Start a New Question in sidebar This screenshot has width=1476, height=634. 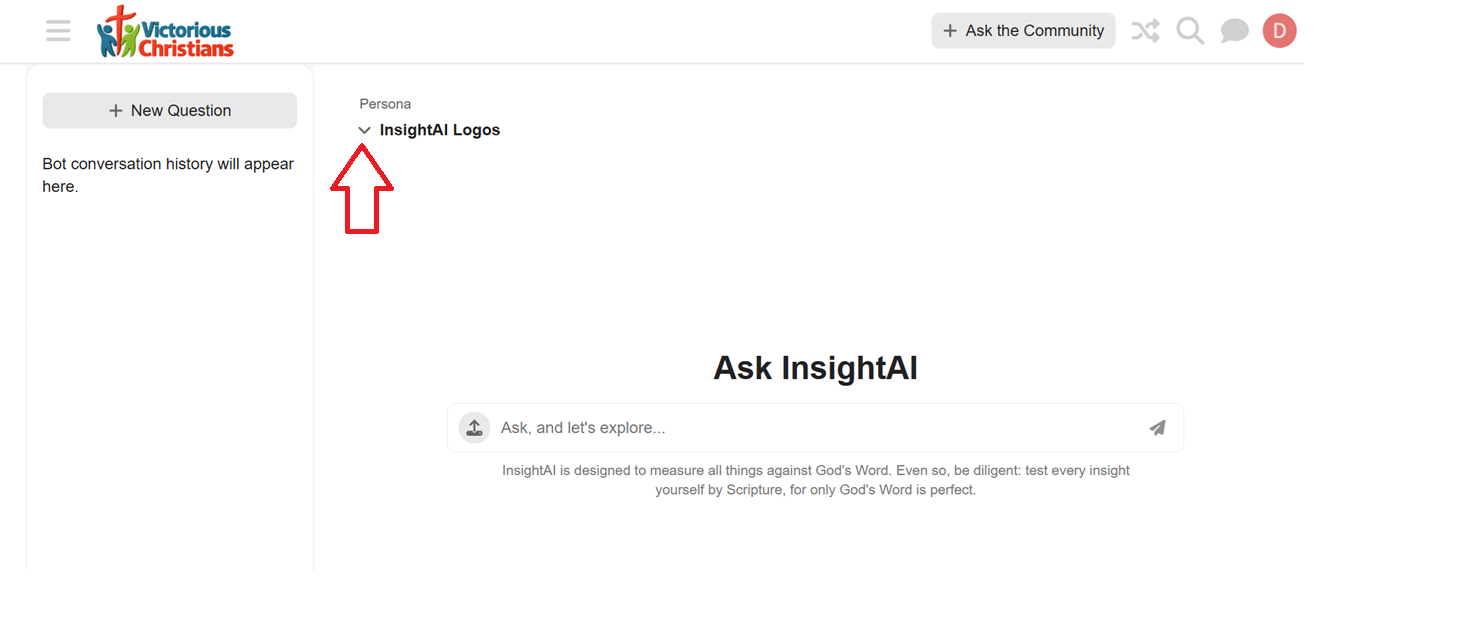coord(170,111)
